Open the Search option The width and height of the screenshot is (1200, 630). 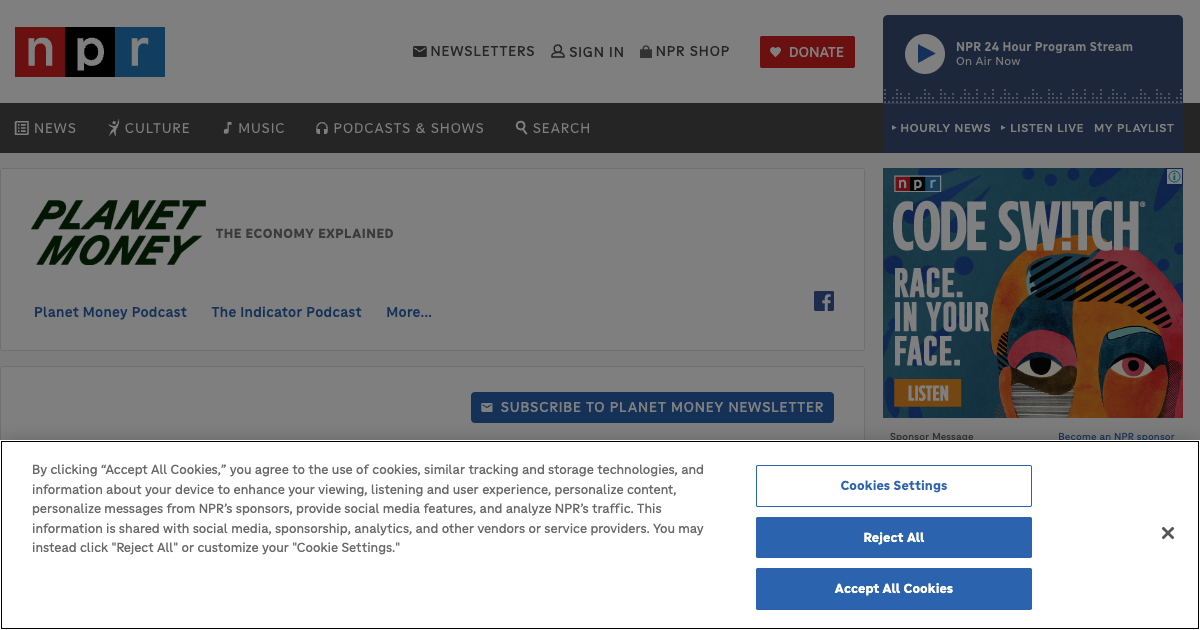click(553, 128)
